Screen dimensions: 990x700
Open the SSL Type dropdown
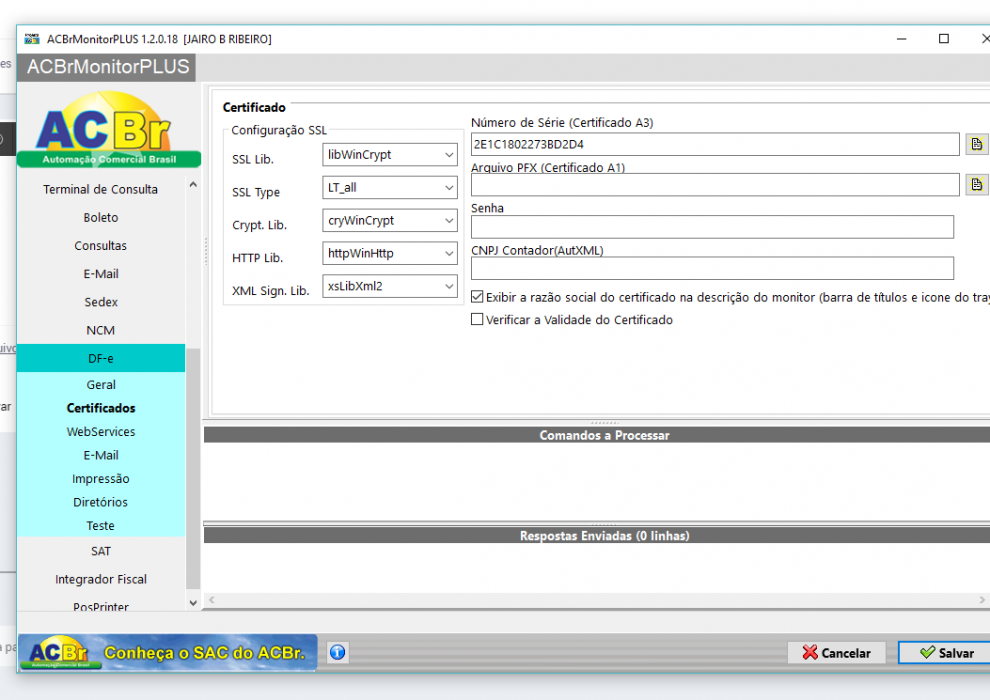[390, 187]
